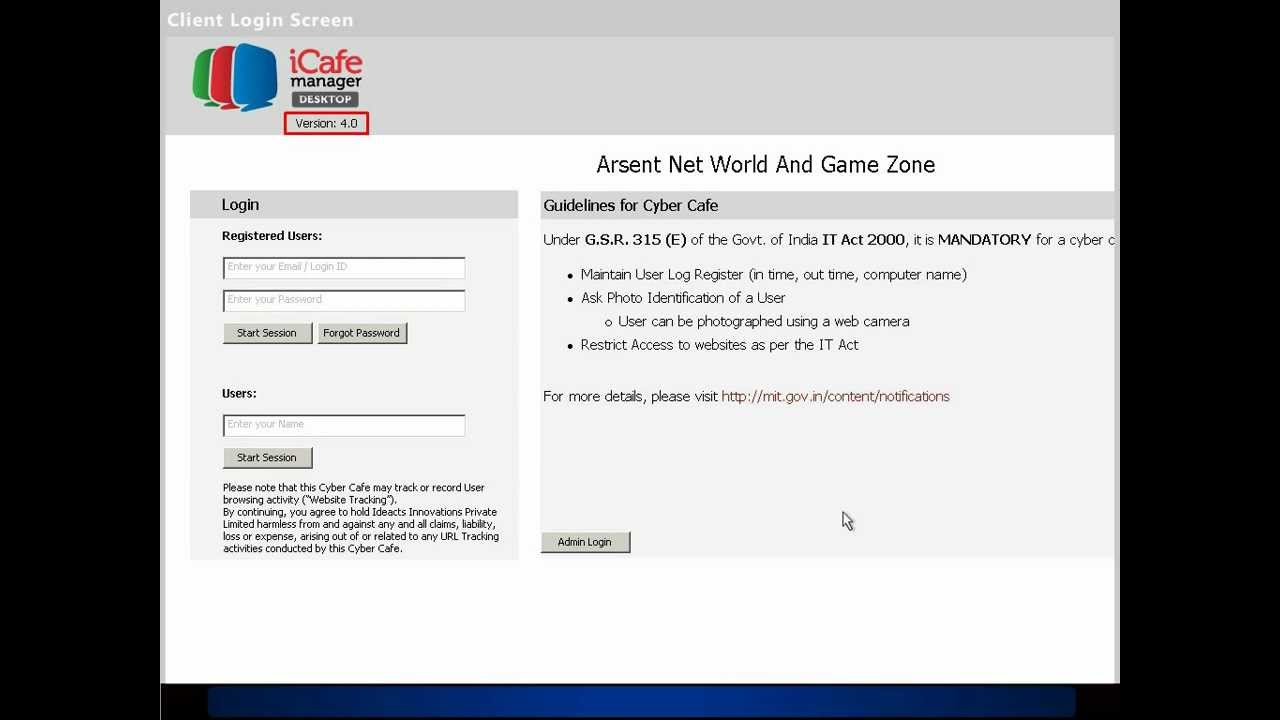Click the Client Login Screen title
1280x720 pixels.
260,20
